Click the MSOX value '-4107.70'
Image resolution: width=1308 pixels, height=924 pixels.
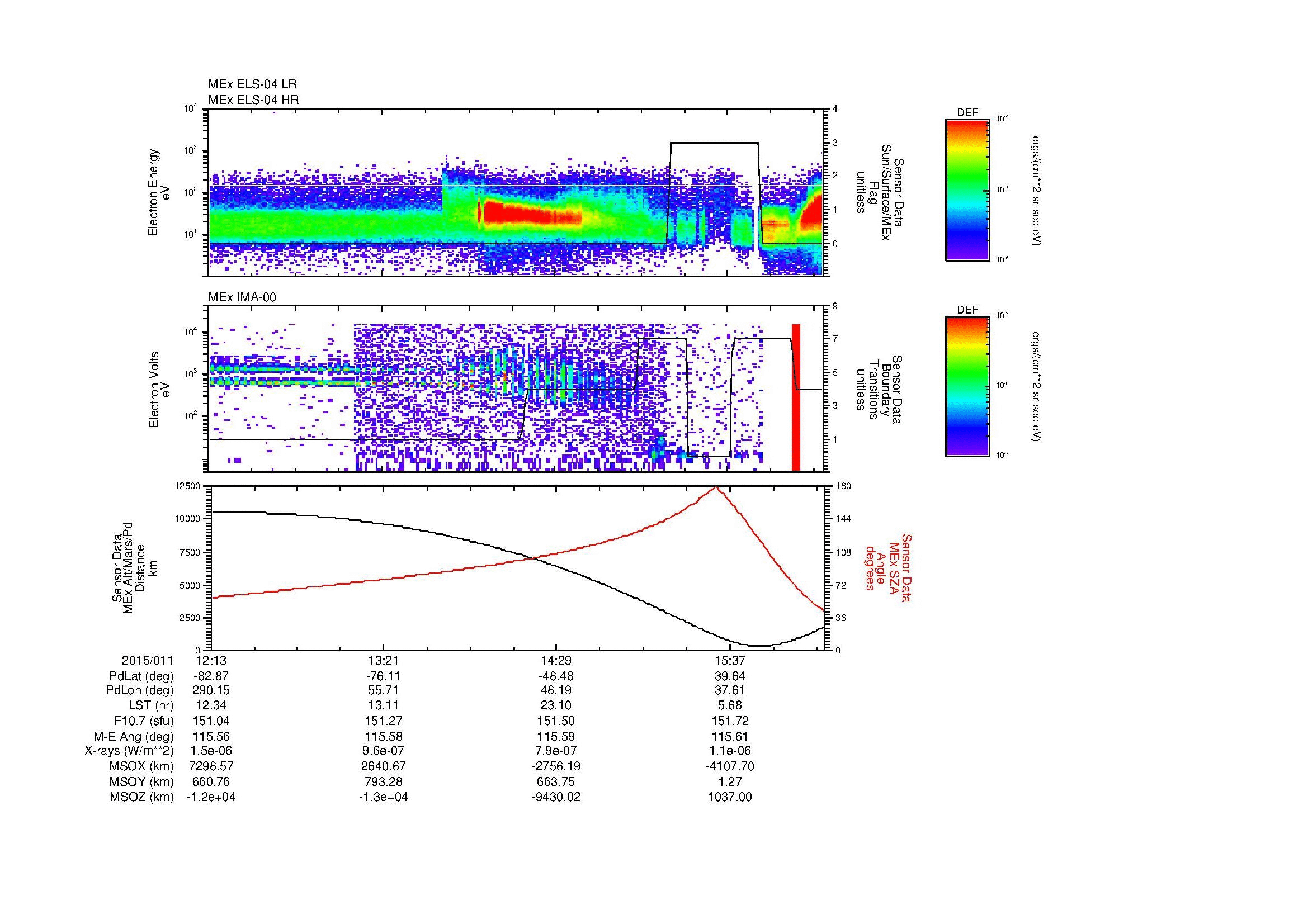pos(730,766)
